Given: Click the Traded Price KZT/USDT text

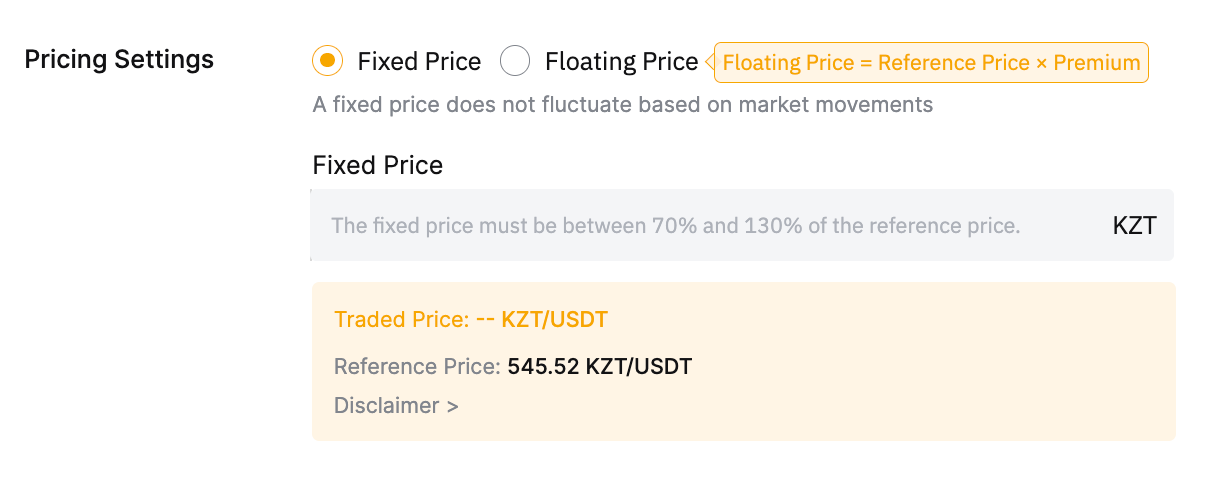Looking at the screenshot, I should [x=554, y=320].
